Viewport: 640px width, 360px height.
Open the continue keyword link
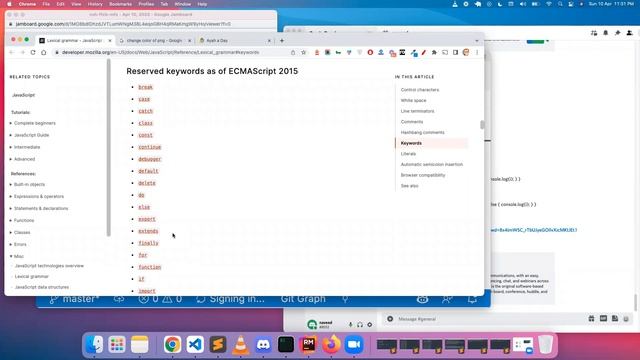150,147
